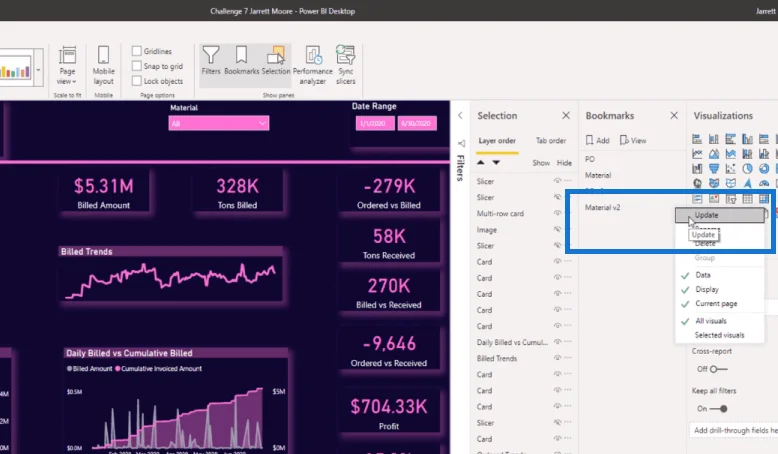Turn off the Keep all filters switch
The height and width of the screenshot is (454, 778).
(x=718, y=409)
